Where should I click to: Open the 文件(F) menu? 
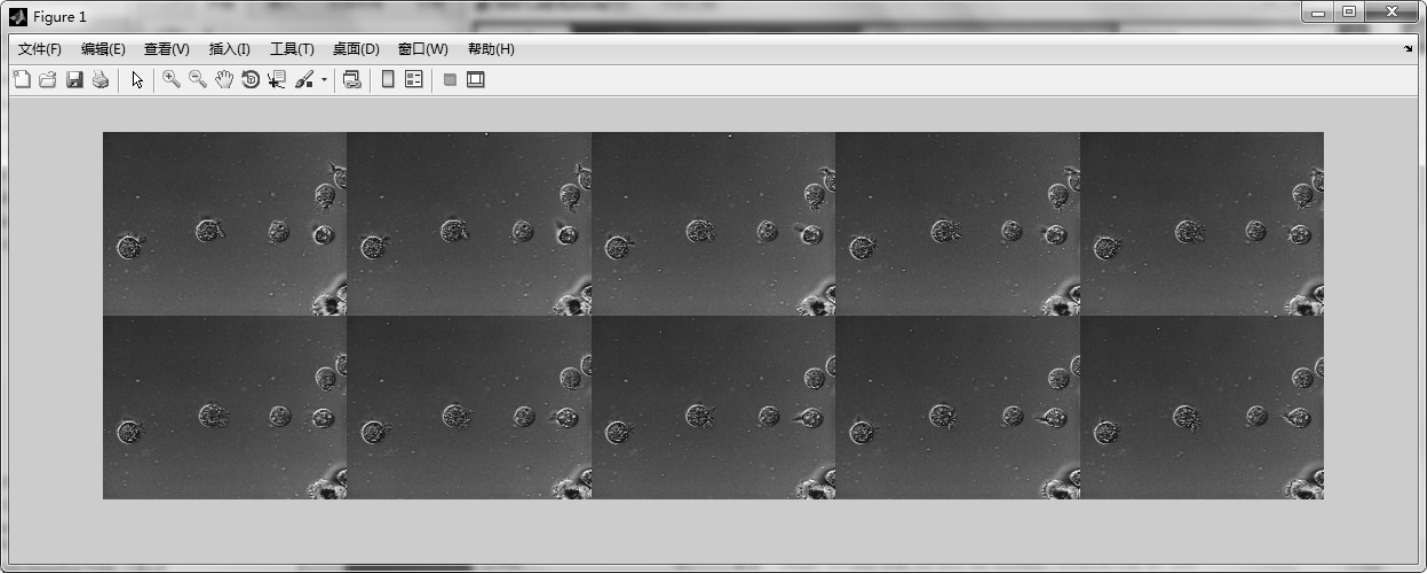39,49
